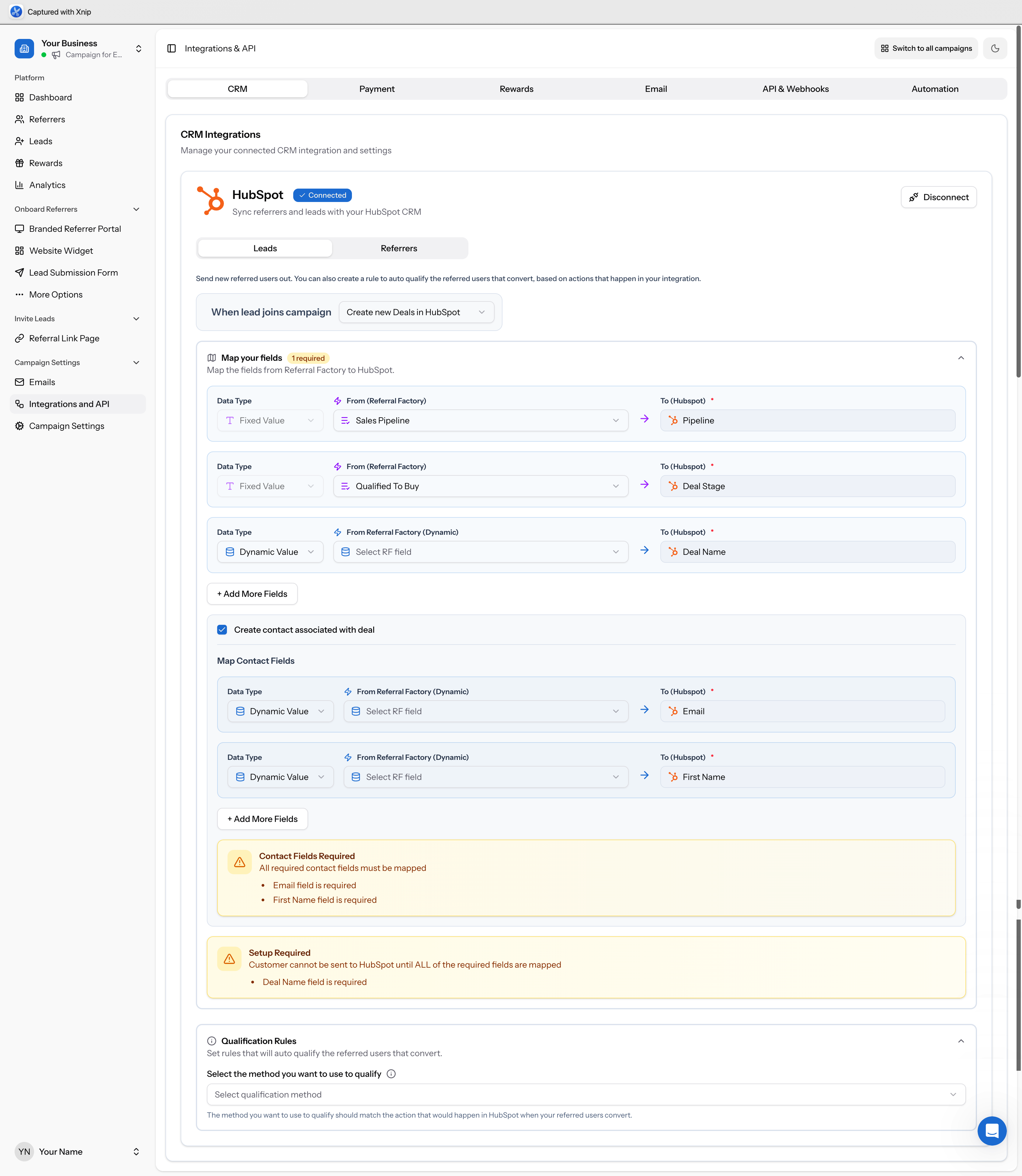Collapse the Map your fields section
Image resolution: width=1022 pixels, height=1176 pixels.
tap(961, 358)
